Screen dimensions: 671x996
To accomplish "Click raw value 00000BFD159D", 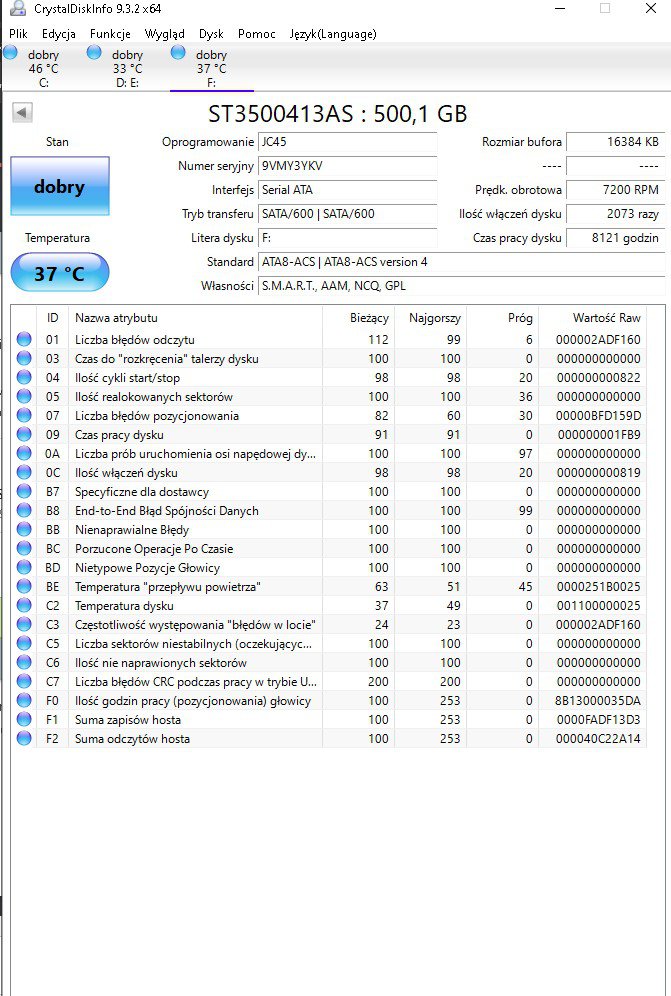I will [598, 415].
